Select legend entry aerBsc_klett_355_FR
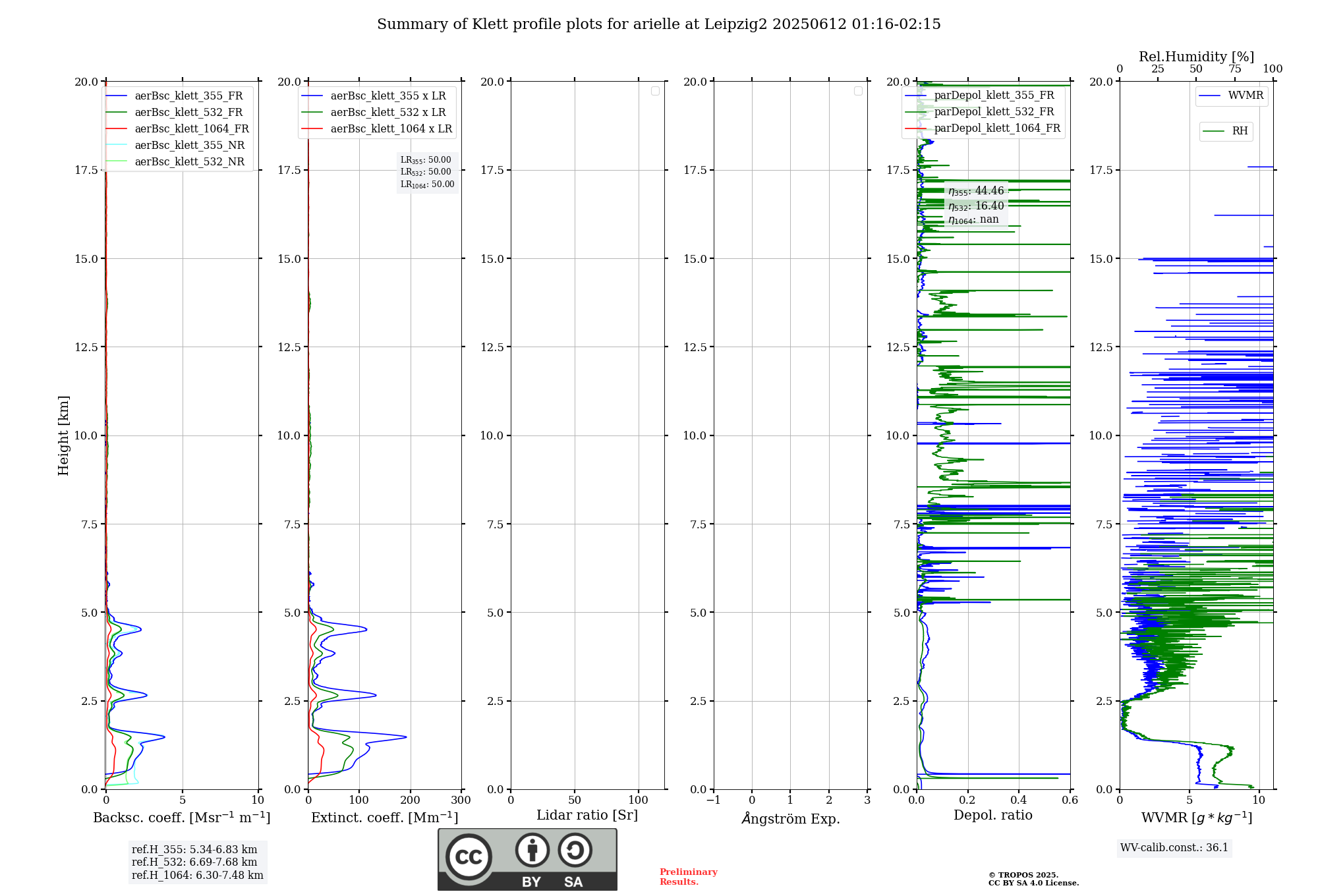The height and width of the screenshot is (896, 1318). 188,96
